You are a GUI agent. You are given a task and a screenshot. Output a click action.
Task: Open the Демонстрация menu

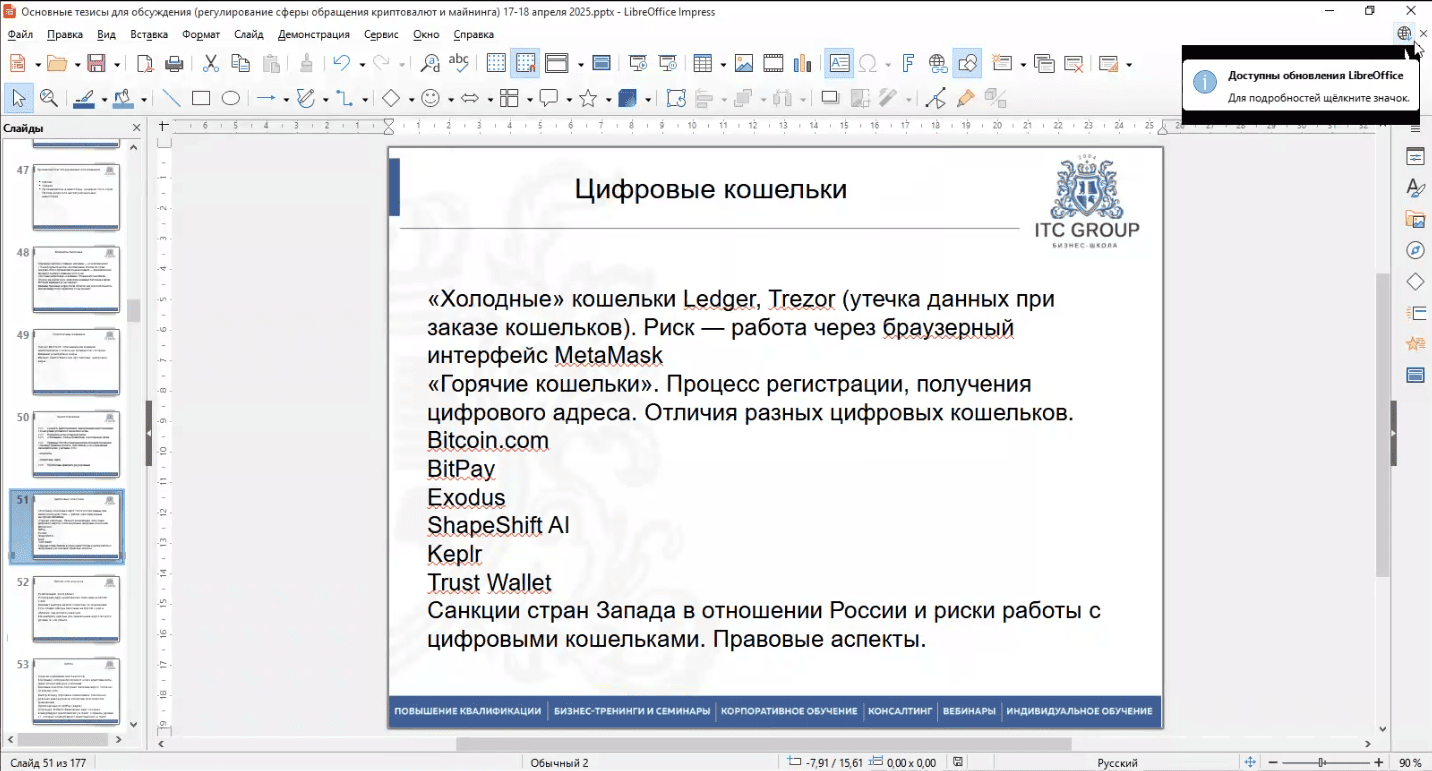point(313,34)
